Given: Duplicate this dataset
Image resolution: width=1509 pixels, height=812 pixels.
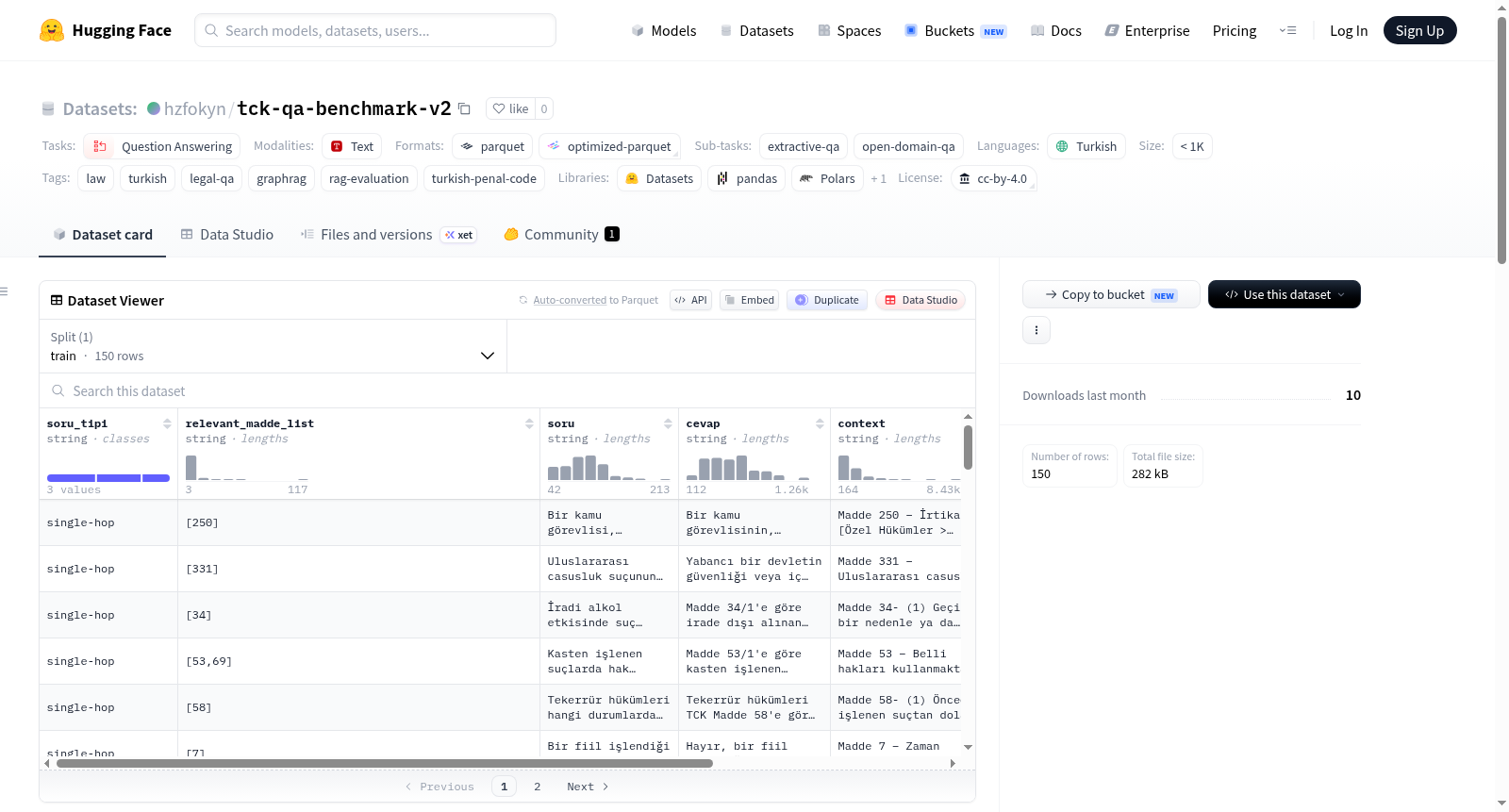Looking at the screenshot, I should 827,300.
